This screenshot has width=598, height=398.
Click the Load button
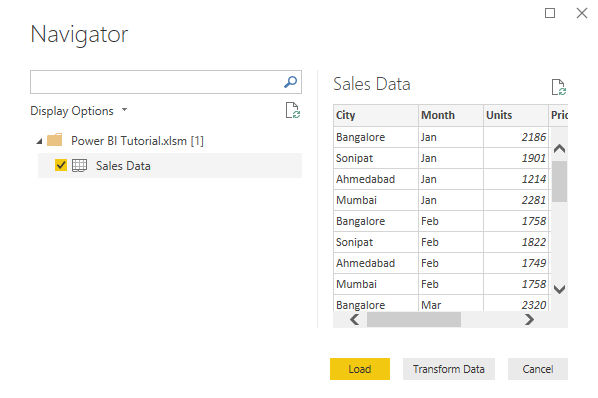point(360,369)
